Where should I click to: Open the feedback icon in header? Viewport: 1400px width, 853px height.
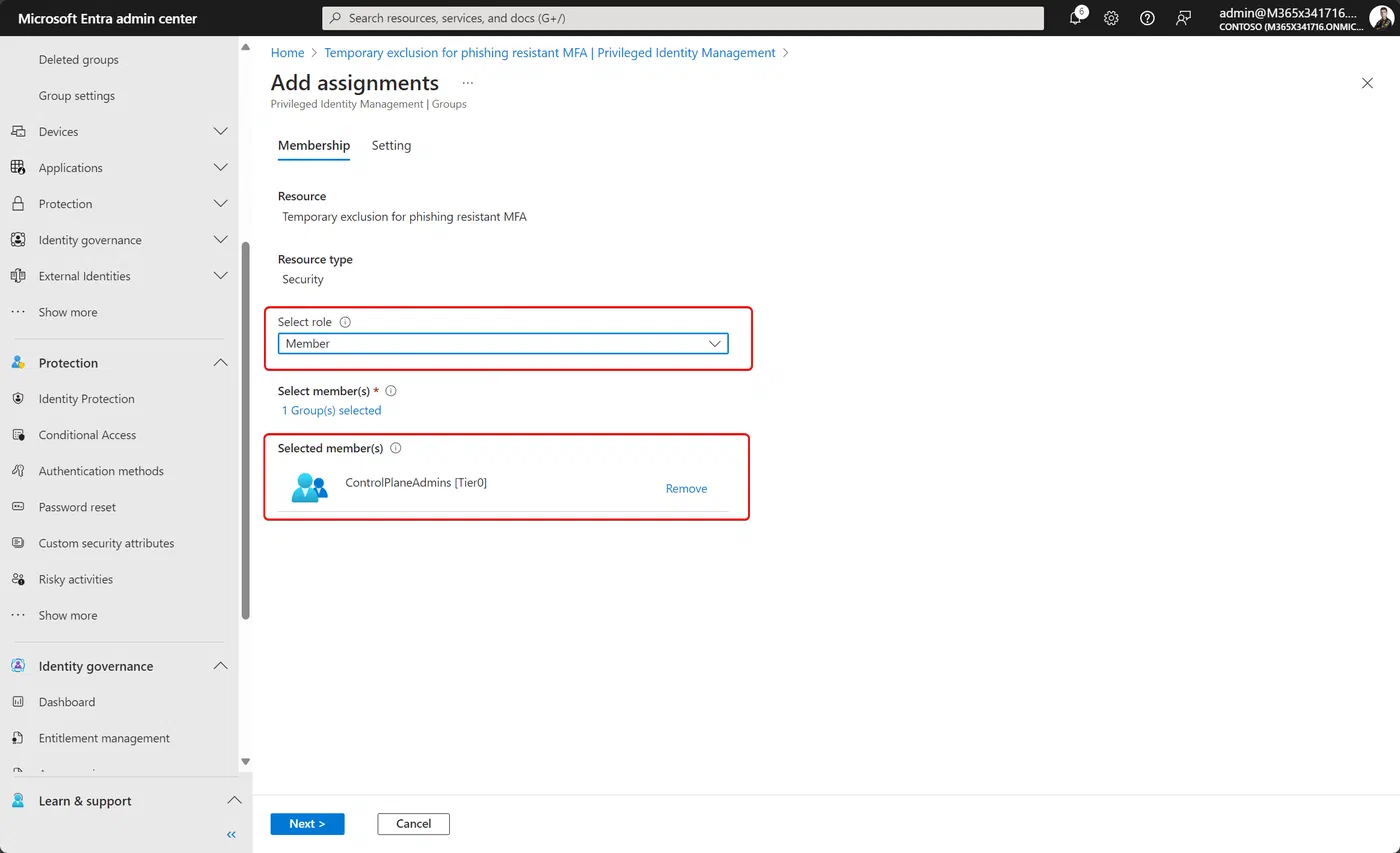1184,18
